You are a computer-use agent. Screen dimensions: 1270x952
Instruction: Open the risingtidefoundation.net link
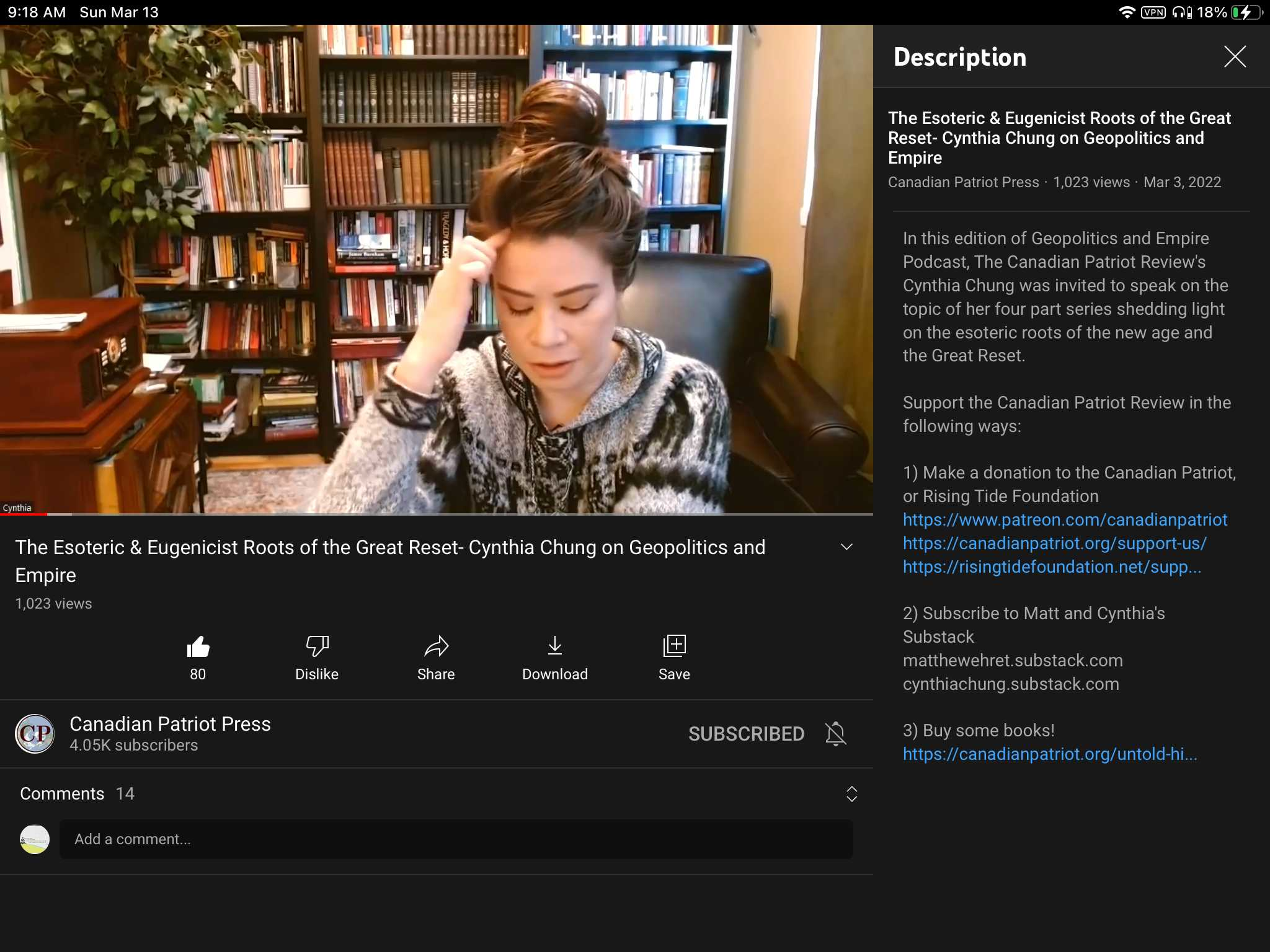(x=1052, y=567)
